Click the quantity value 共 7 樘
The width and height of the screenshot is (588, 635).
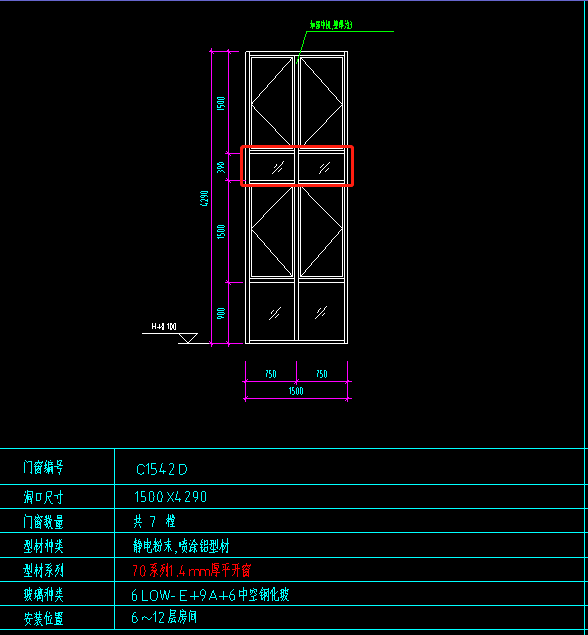pyautogui.click(x=154, y=521)
